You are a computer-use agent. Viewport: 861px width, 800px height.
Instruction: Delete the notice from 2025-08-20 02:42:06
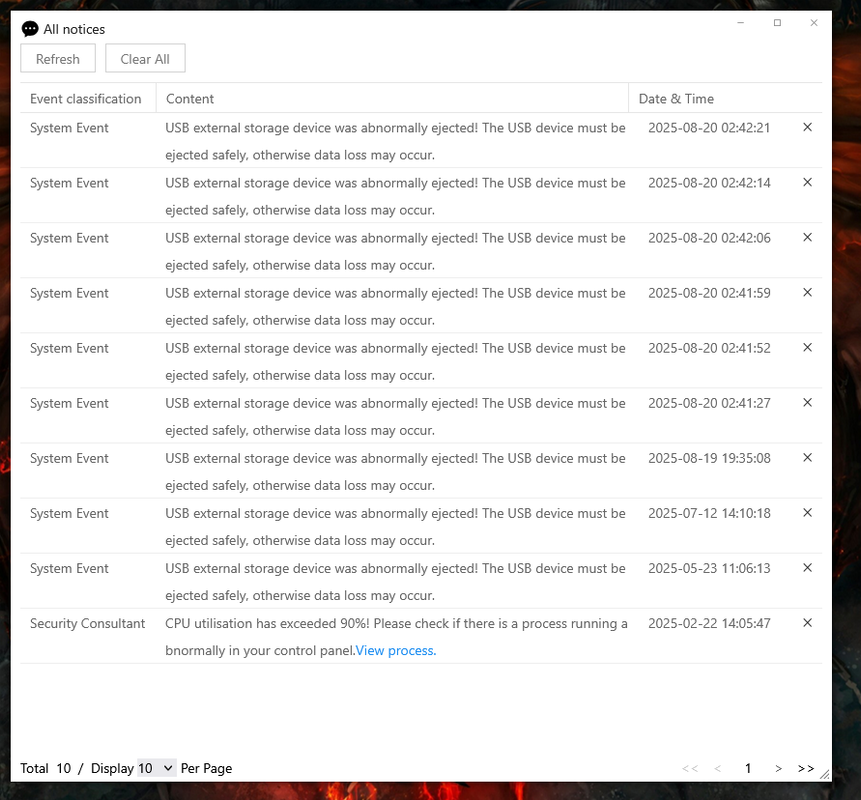pyautogui.click(x=807, y=237)
